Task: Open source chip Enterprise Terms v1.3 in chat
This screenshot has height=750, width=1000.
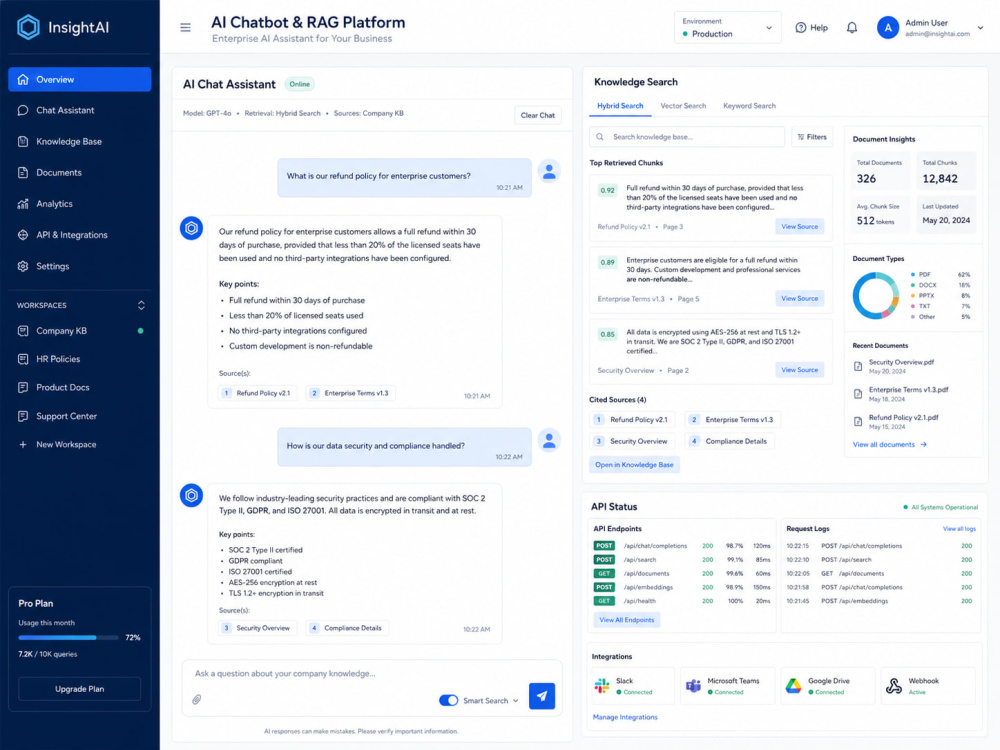Action: [x=351, y=393]
